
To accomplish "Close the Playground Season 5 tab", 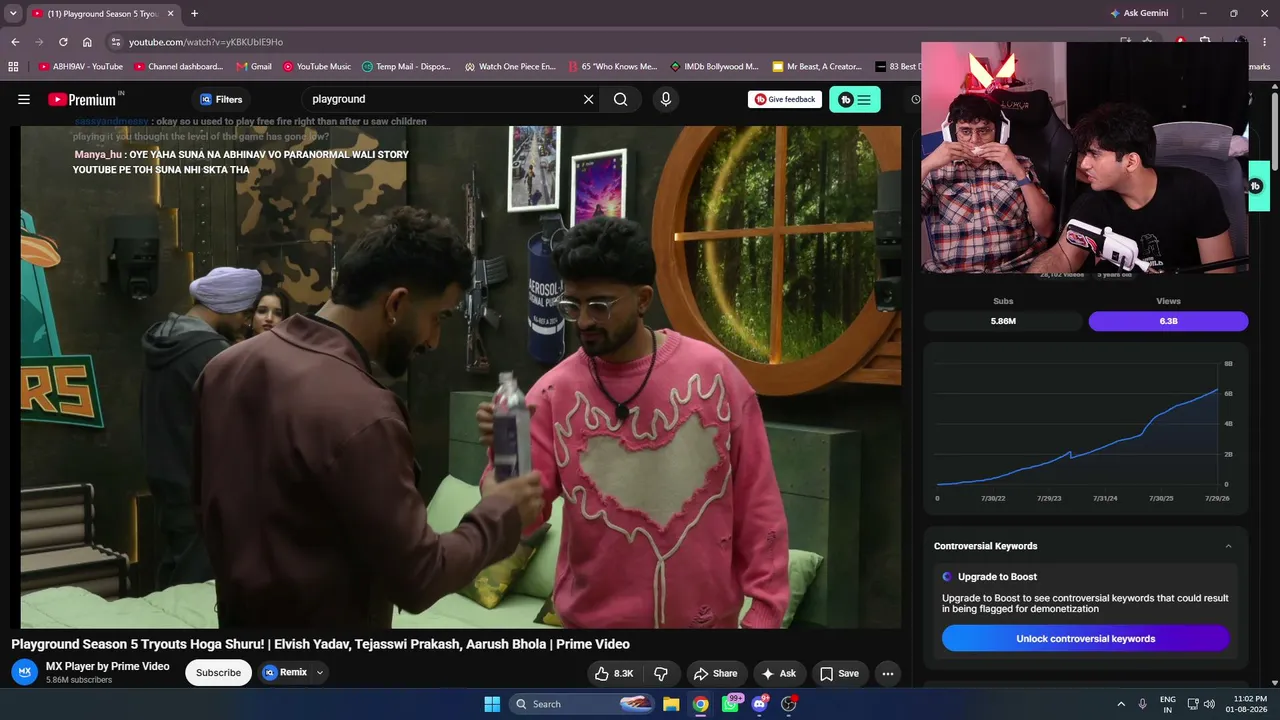I will point(170,14).
